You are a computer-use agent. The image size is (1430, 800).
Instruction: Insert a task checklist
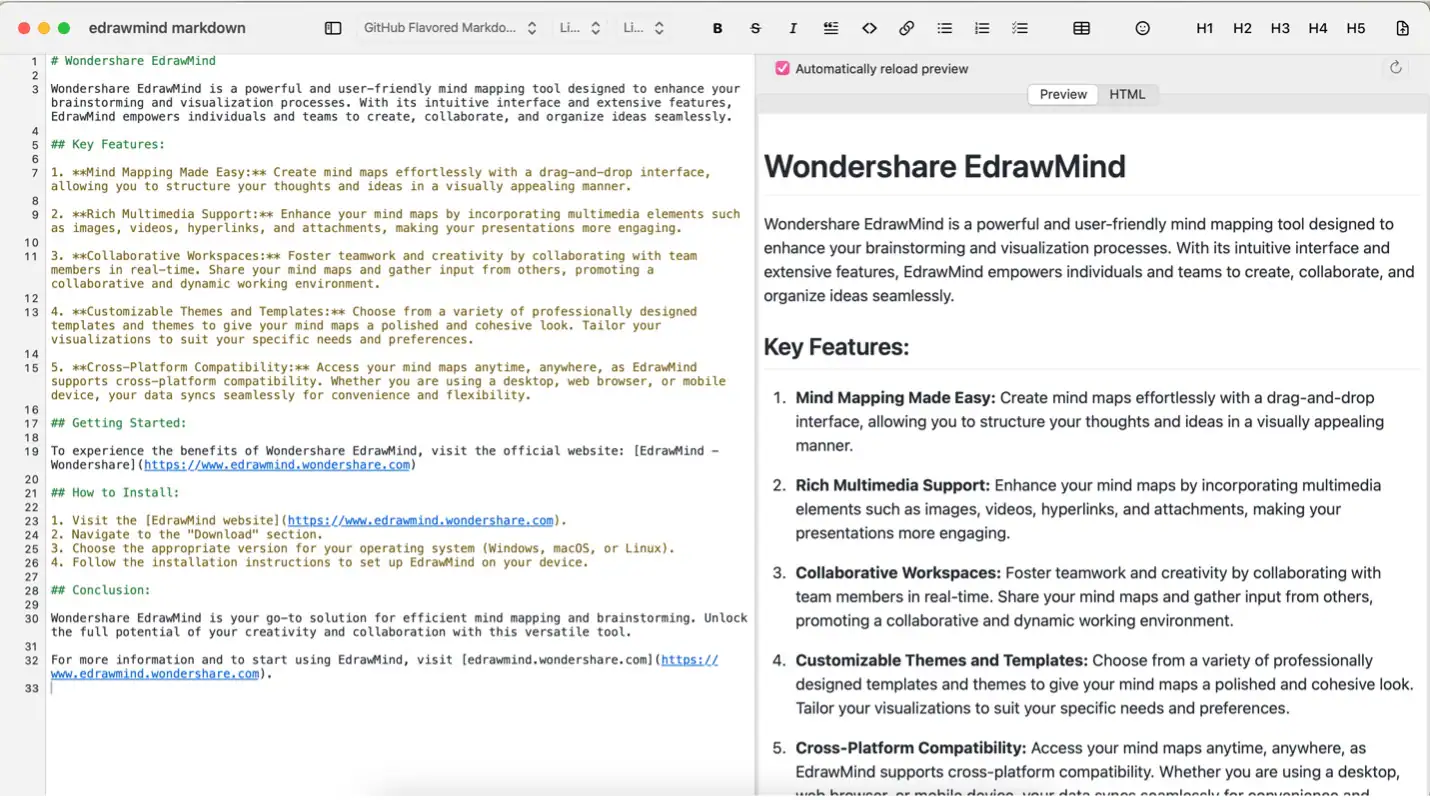click(x=1020, y=28)
